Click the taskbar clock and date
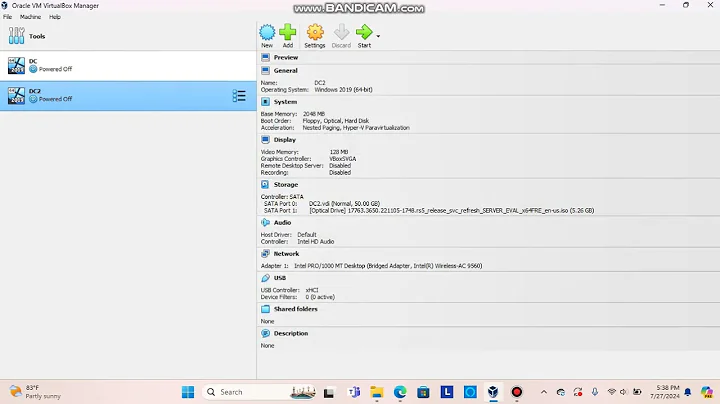This screenshot has height=404, width=720. (x=665, y=392)
